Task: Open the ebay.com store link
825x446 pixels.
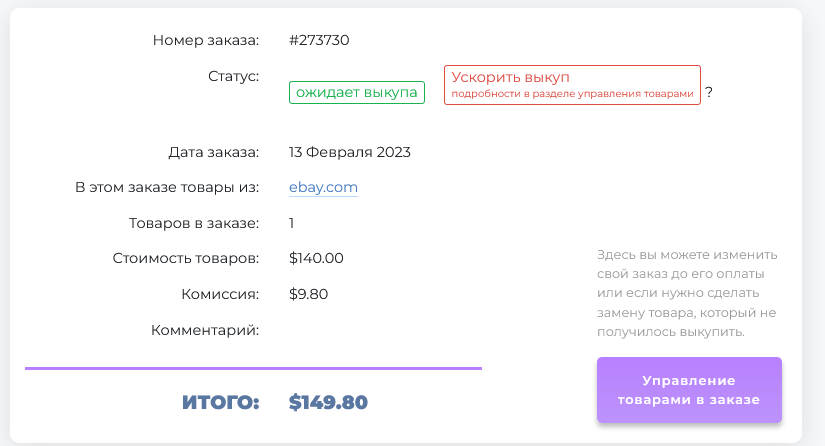Action: (323, 187)
